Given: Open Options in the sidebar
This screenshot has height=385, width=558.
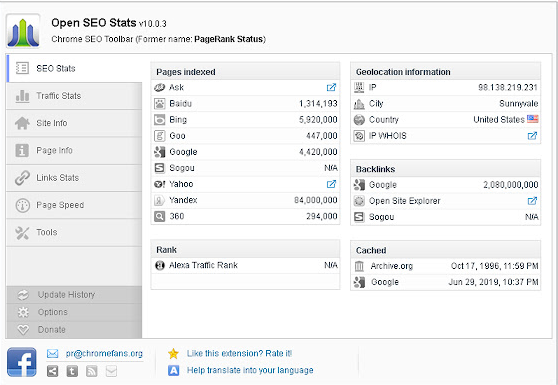Looking at the screenshot, I should (x=74, y=312).
